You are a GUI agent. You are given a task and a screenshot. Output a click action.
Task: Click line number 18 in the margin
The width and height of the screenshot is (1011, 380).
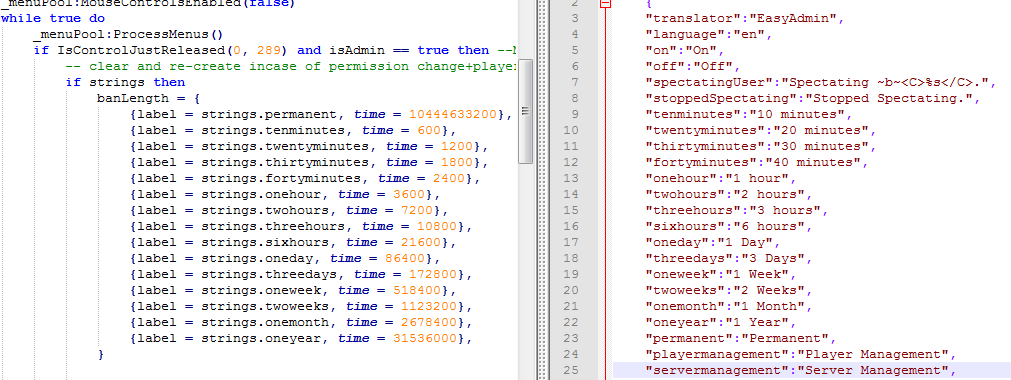572,258
